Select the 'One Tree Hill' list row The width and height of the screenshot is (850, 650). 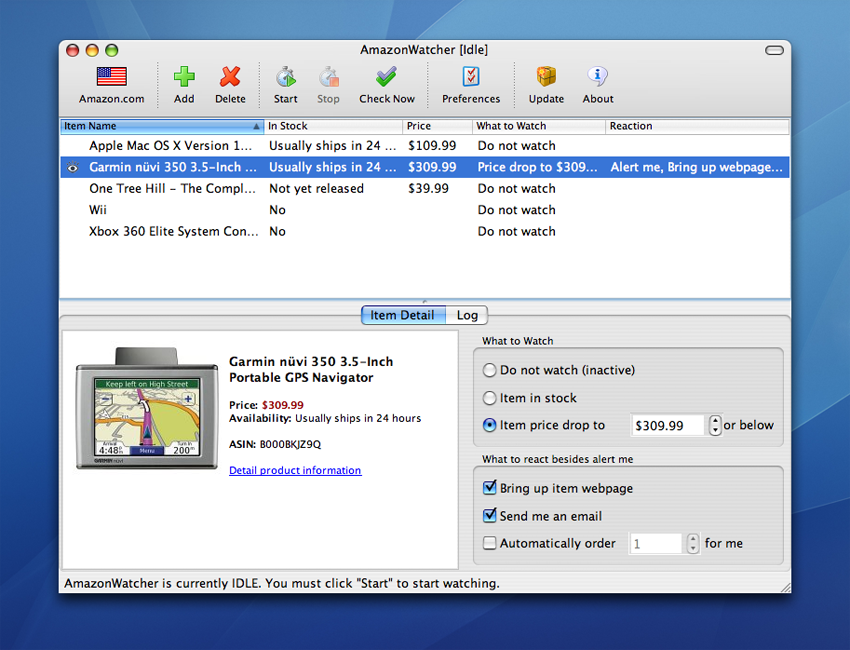pyautogui.click(x=424, y=189)
